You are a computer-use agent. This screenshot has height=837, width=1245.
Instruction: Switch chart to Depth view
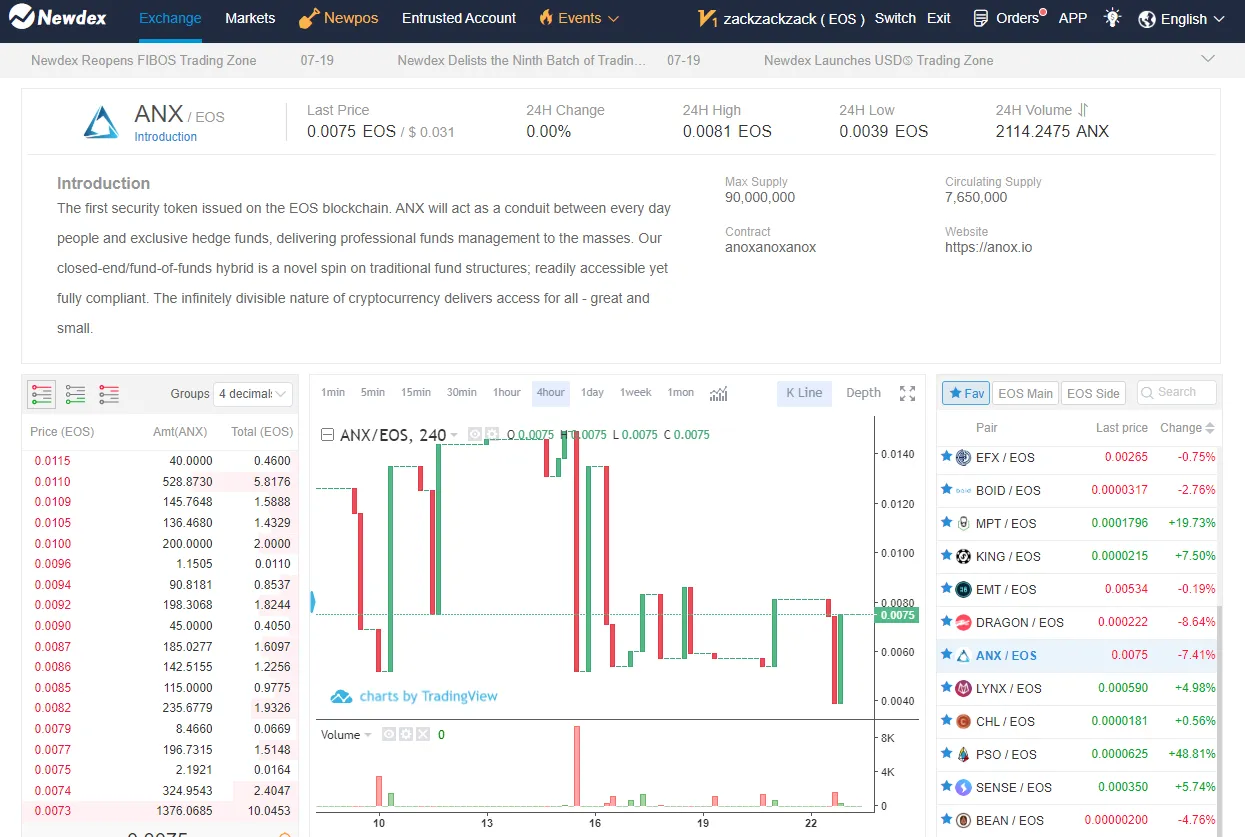[864, 393]
